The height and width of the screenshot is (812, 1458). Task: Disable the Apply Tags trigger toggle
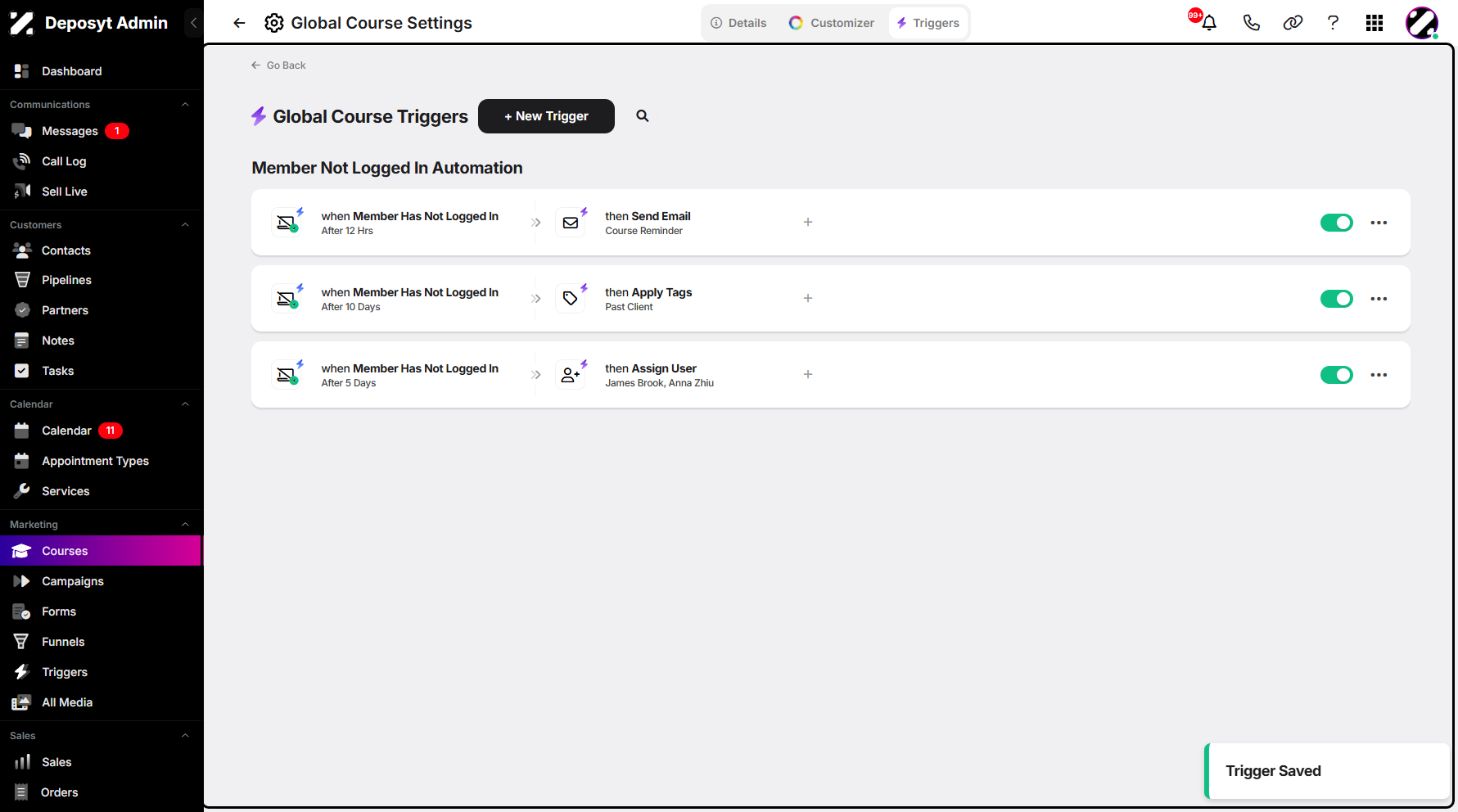pos(1337,299)
